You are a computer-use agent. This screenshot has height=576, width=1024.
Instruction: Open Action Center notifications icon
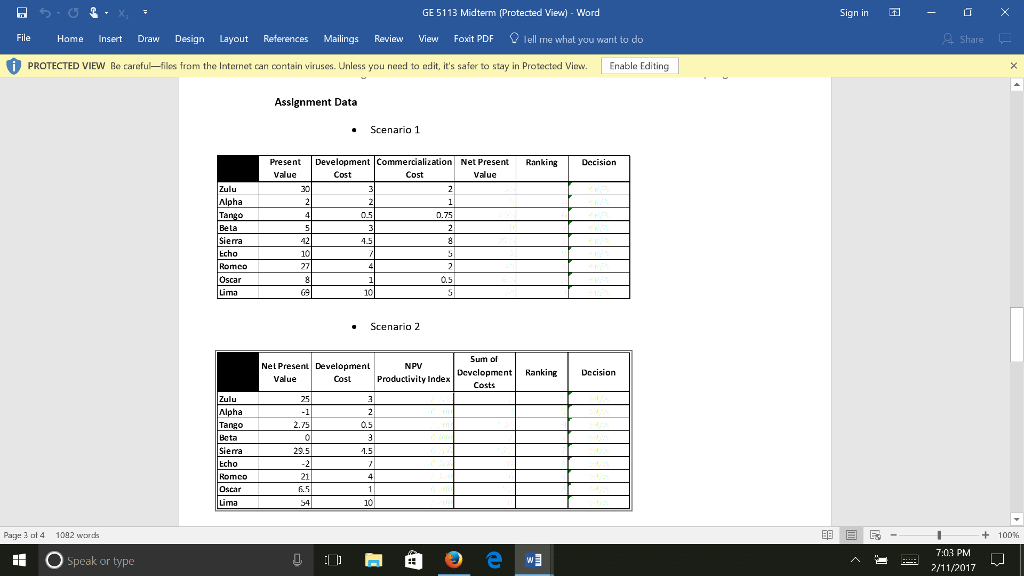coord(997,560)
